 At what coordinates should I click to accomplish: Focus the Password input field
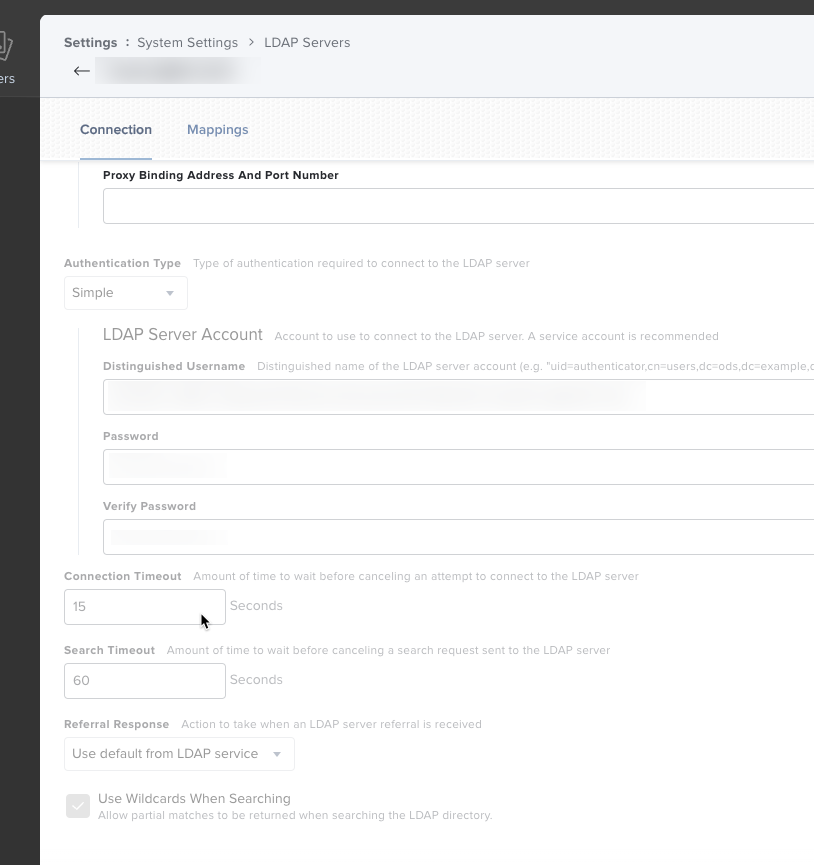click(x=458, y=467)
